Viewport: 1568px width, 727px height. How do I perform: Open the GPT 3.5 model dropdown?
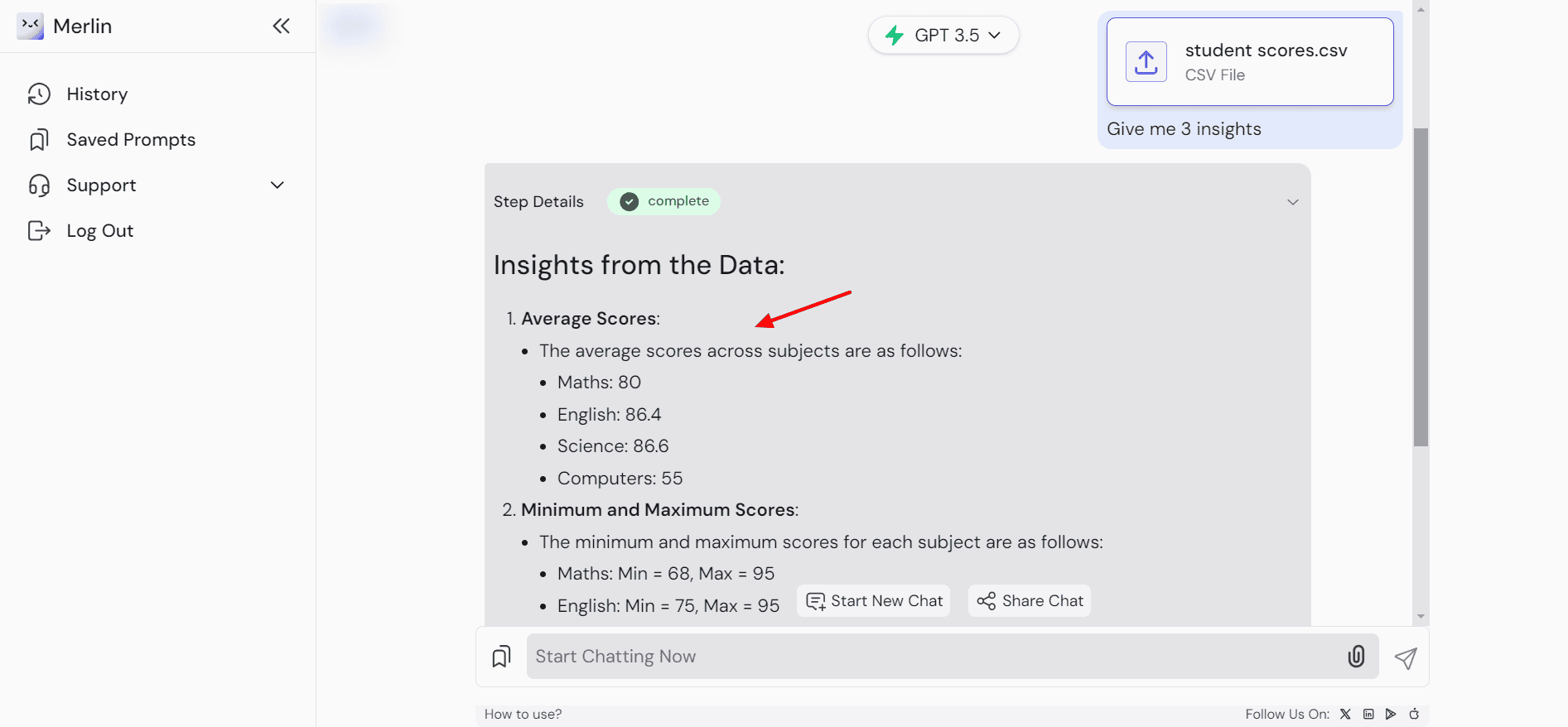pyautogui.click(x=943, y=36)
